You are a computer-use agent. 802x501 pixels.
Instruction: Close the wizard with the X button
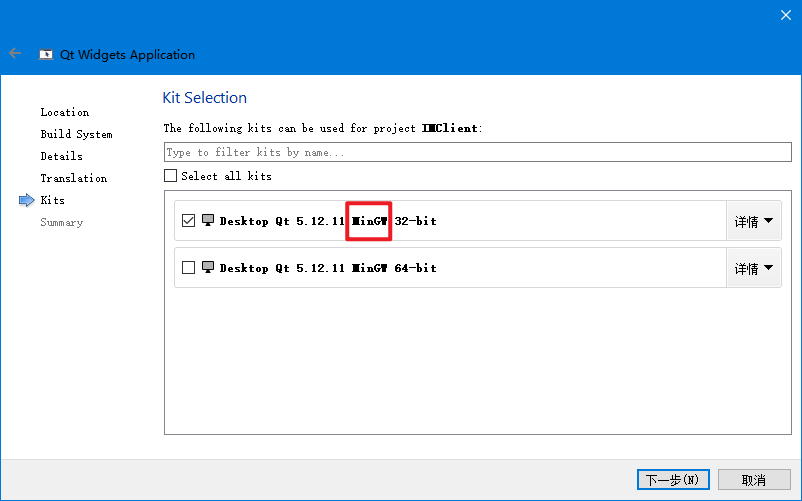tap(786, 15)
